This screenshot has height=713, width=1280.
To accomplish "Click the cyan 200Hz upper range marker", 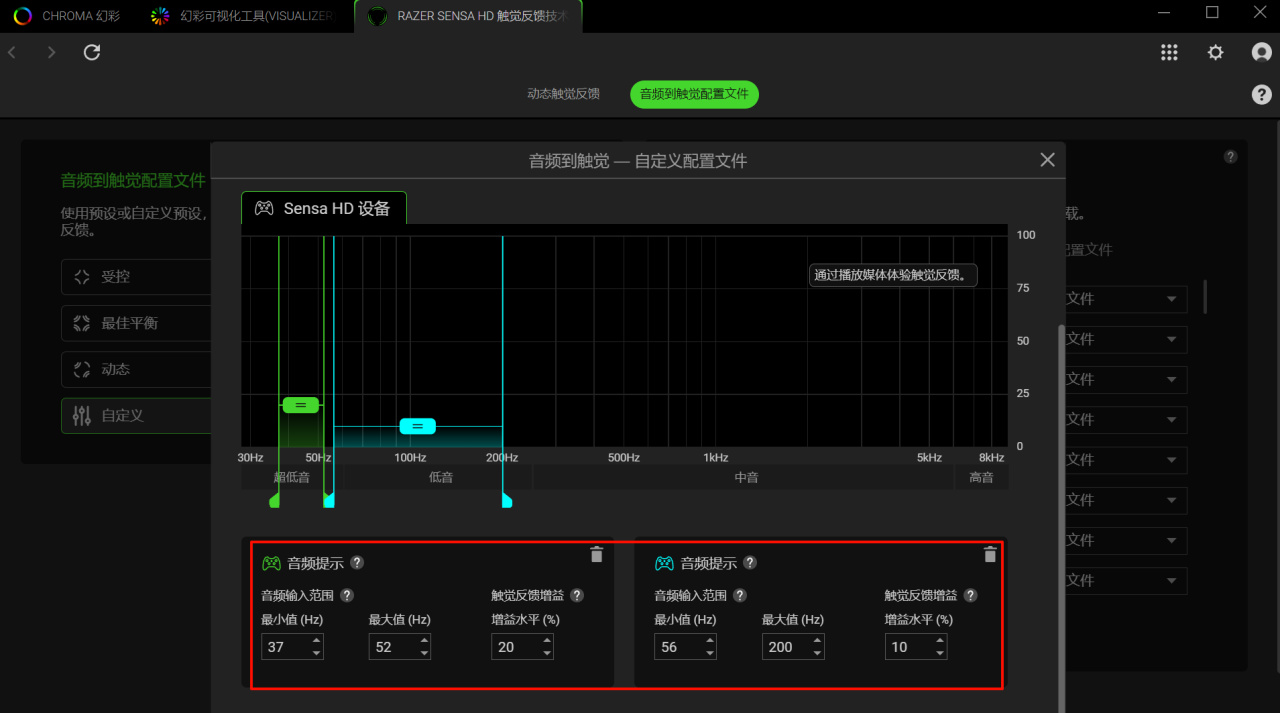I will tap(506, 500).
